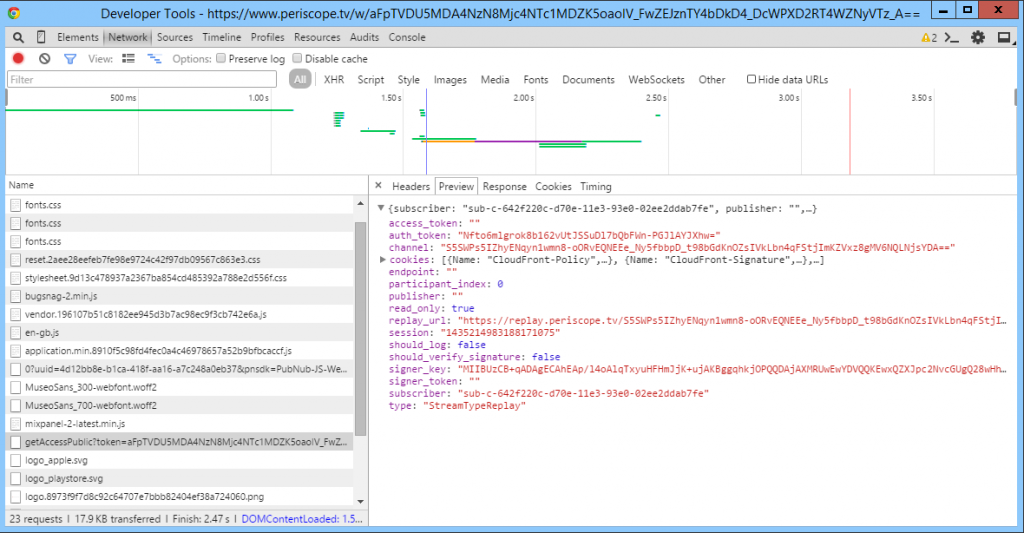Select the stylesheet.9d13c478937a css request

point(180,278)
